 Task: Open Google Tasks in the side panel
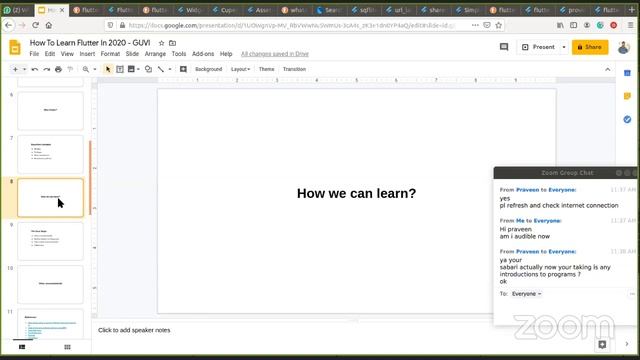(627, 120)
